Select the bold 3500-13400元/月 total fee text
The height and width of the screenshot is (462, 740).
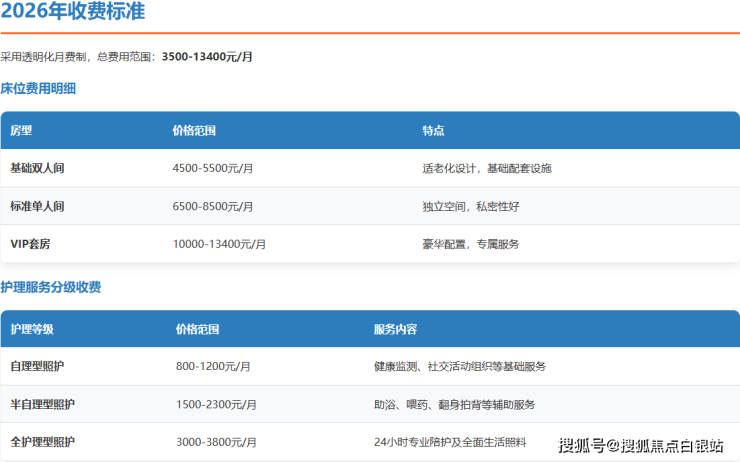point(207,57)
